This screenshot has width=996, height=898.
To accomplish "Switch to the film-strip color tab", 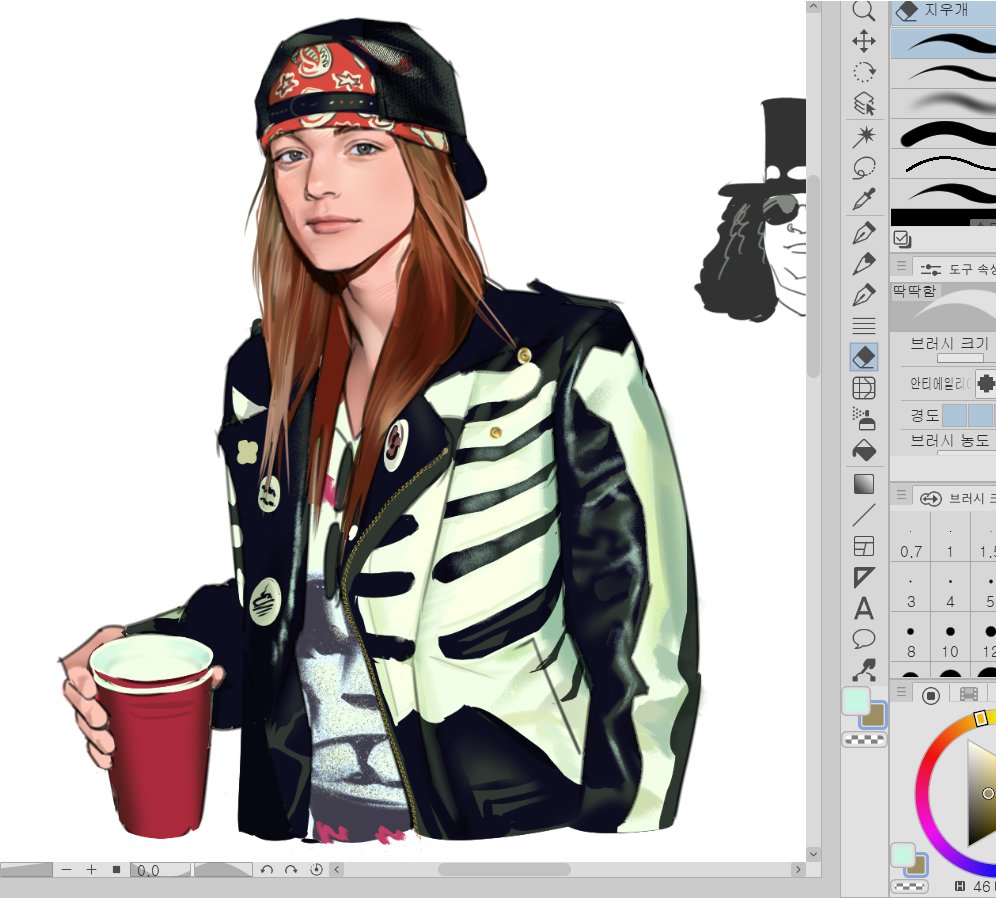I will [969, 695].
